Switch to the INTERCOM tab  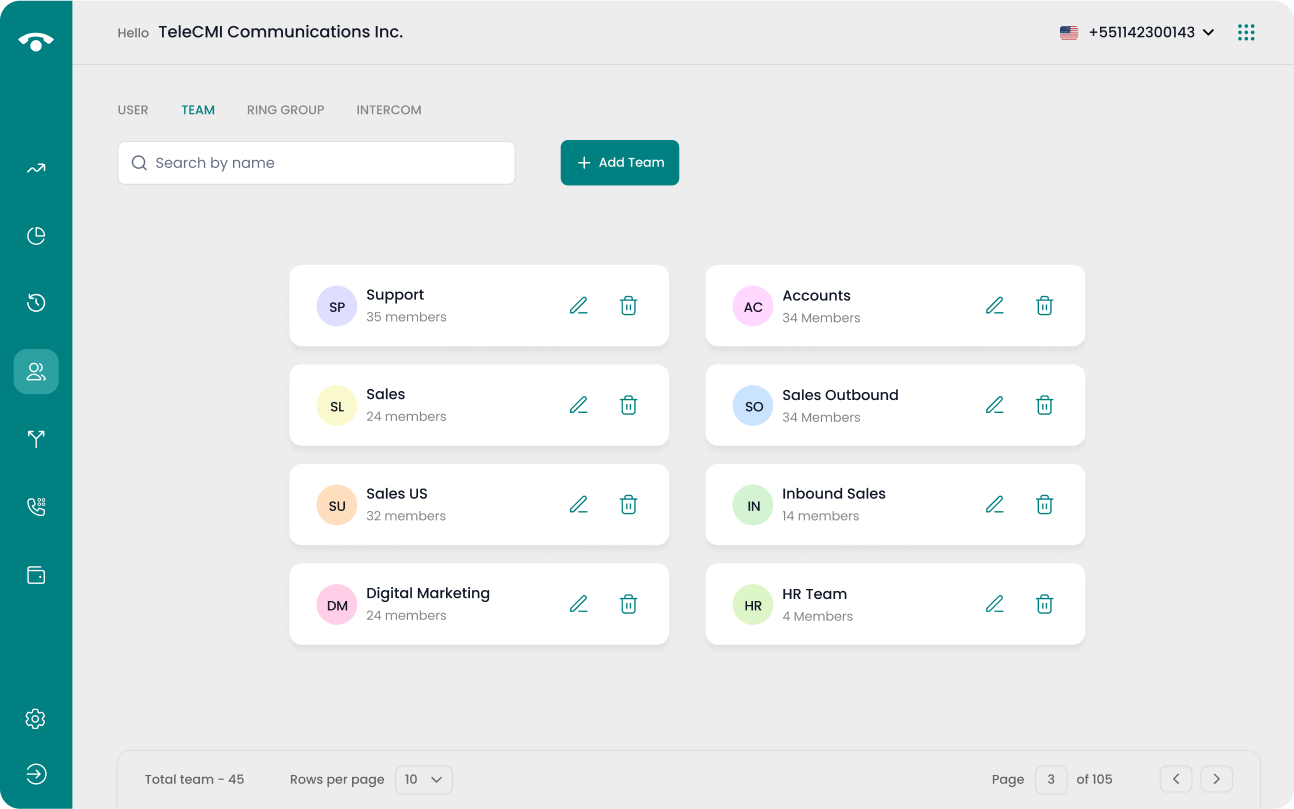388,110
